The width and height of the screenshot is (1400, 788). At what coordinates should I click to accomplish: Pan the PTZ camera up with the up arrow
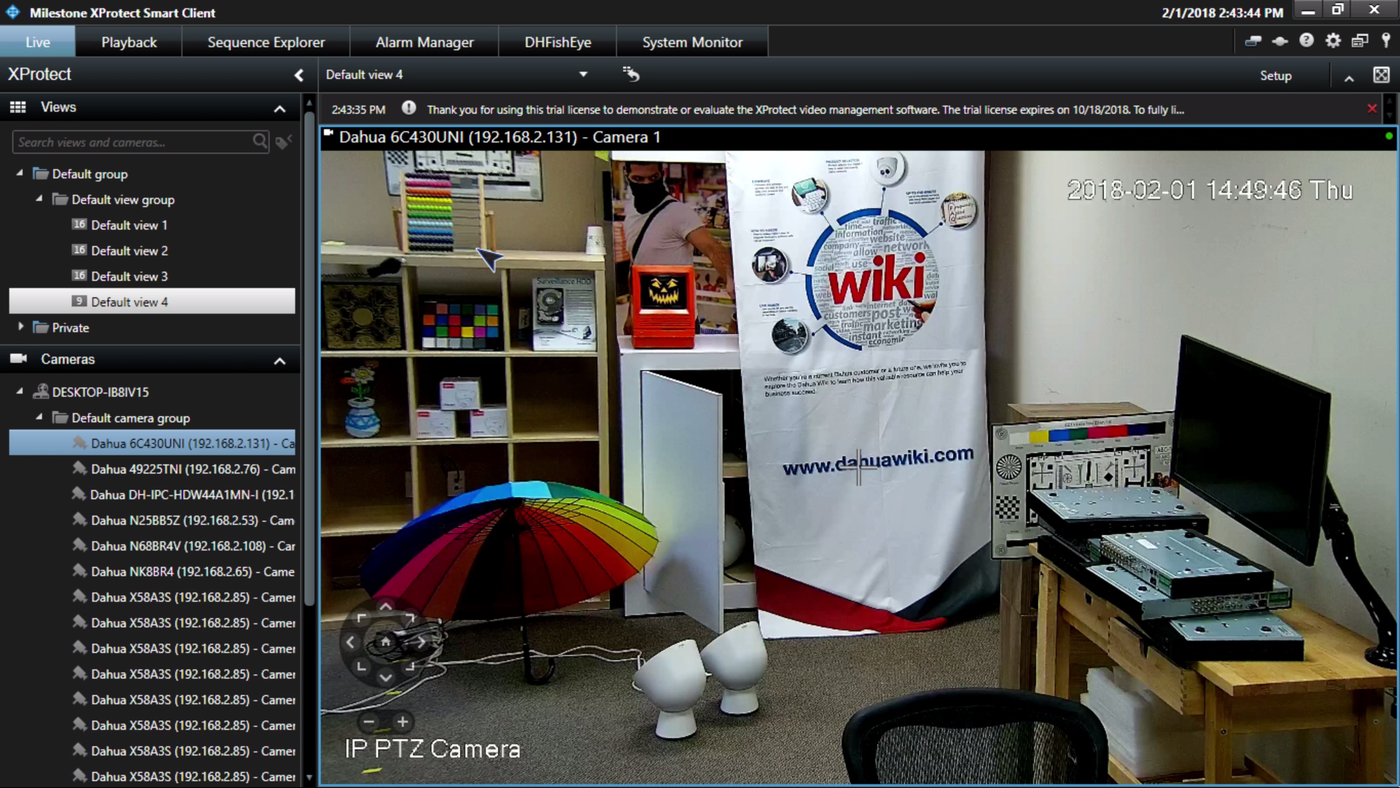385,607
